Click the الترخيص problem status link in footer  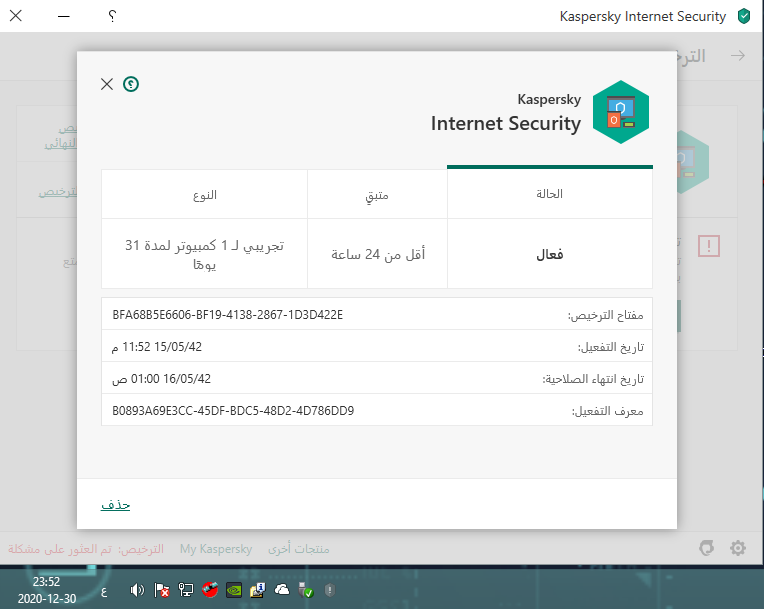pyautogui.click(x=86, y=549)
